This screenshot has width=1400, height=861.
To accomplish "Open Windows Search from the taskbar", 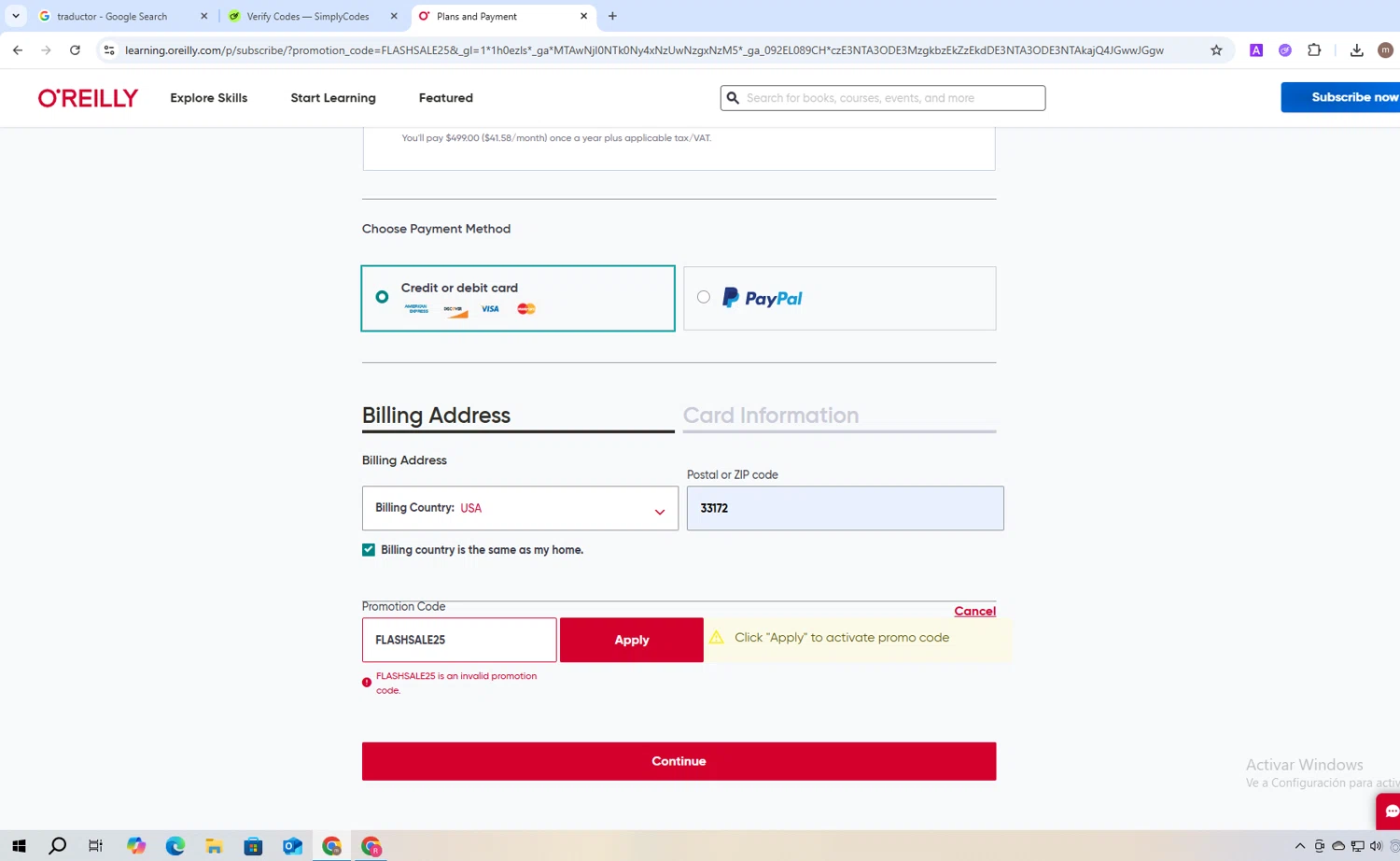I will 57,846.
